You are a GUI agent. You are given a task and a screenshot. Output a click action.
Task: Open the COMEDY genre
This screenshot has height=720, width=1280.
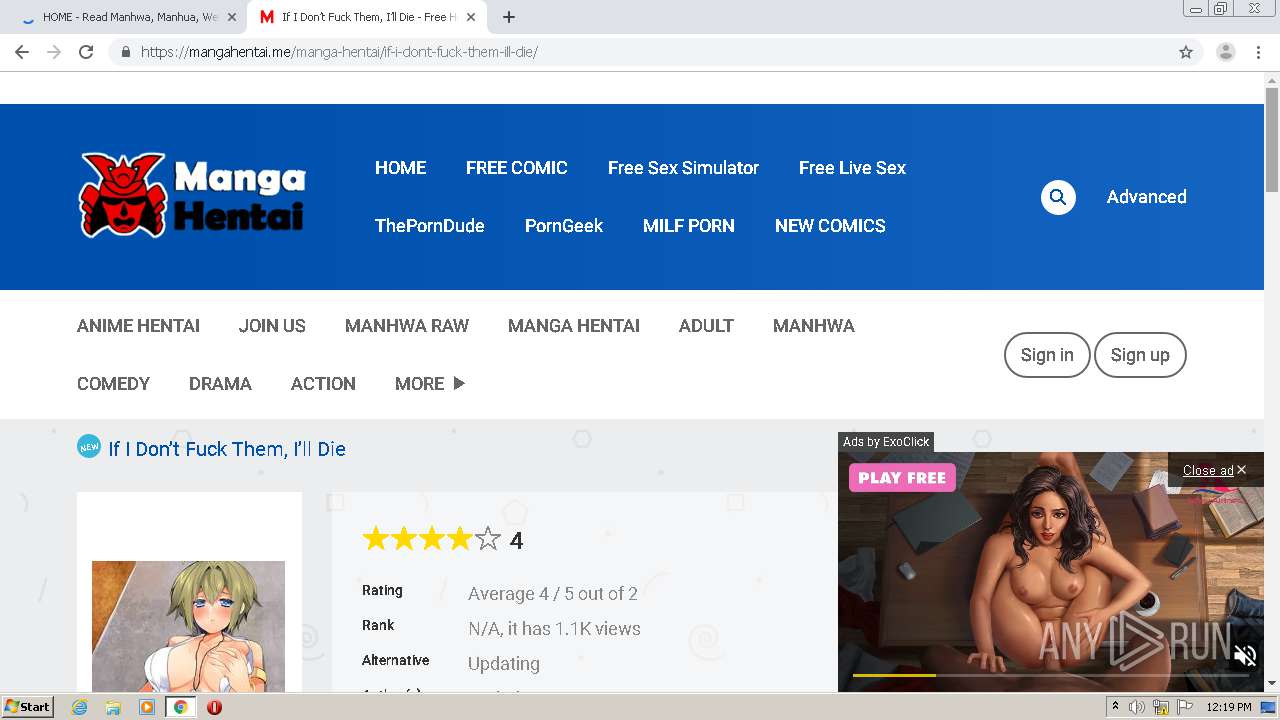click(113, 384)
